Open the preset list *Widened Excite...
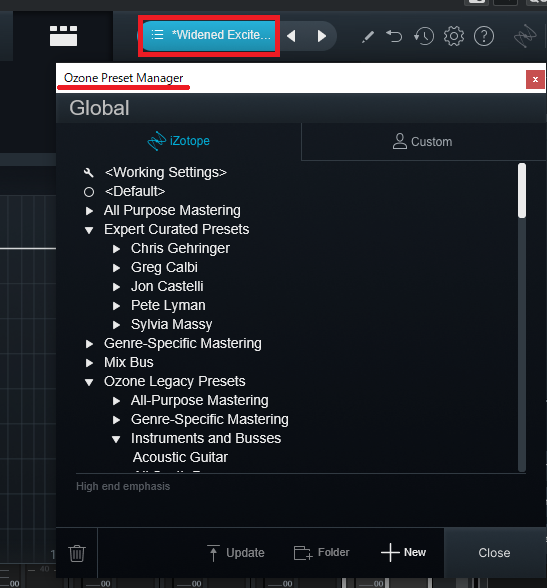This screenshot has width=547, height=588. pos(209,35)
